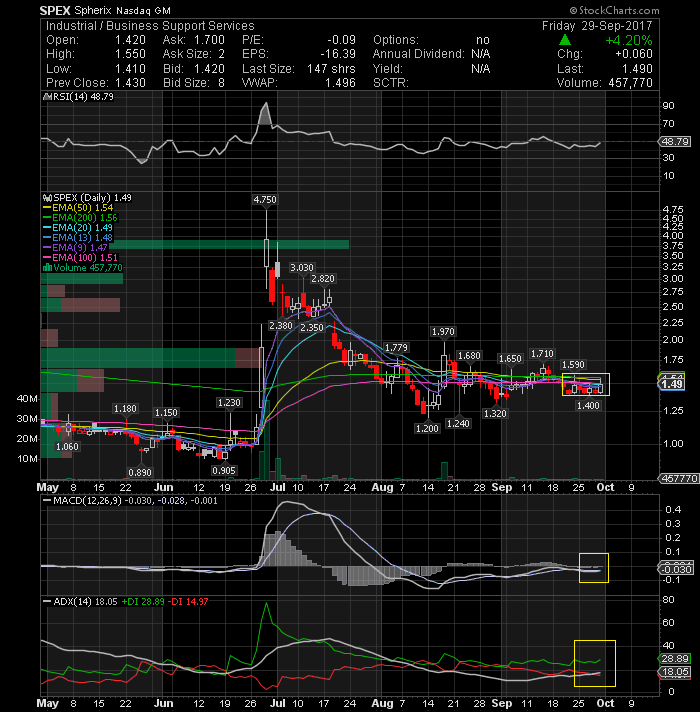Click the 1.970 price label
This screenshot has height=712, width=700.
click(443, 332)
